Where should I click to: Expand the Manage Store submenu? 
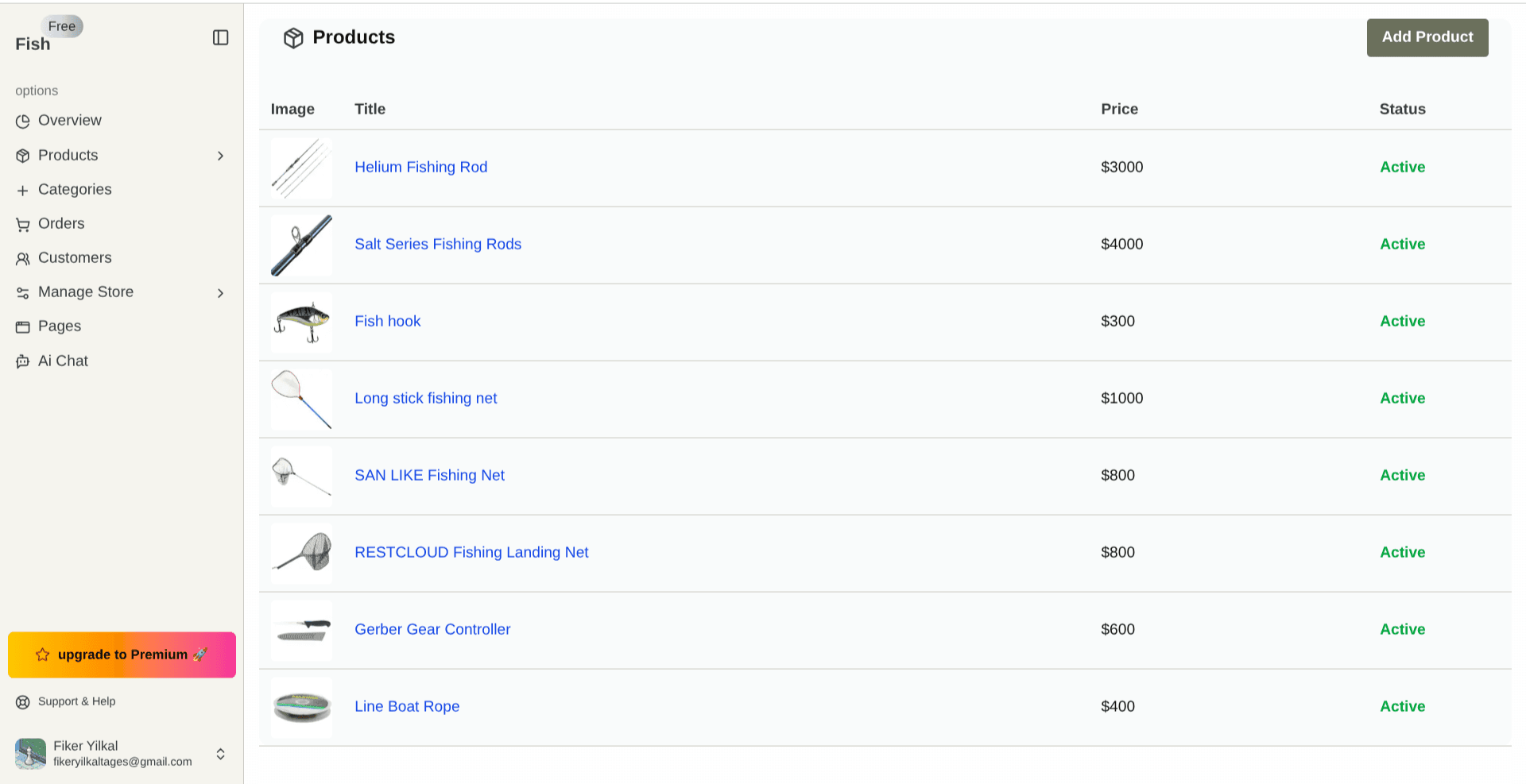(221, 292)
